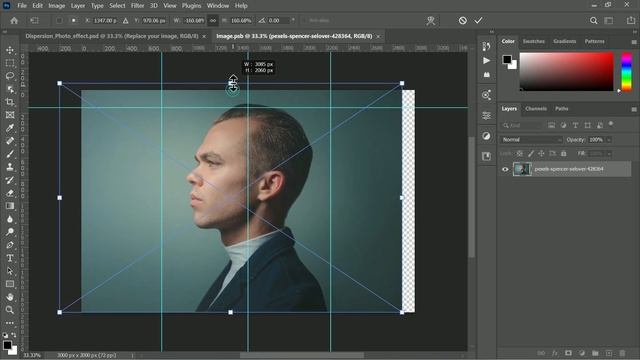This screenshot has height=360, width=640.
Task: Open the search magnifier icon
Action: pyautogui.click(x=593, y=20)
